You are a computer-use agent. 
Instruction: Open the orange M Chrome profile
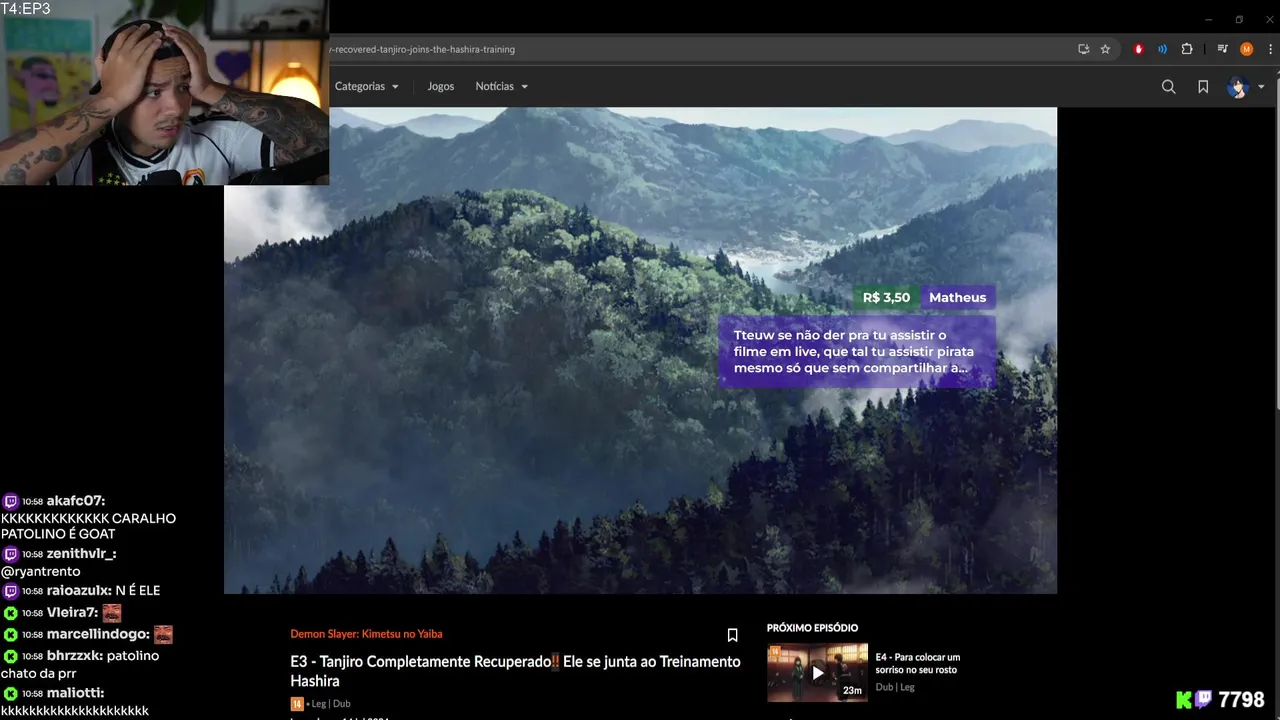click(x=1246, y=49)
